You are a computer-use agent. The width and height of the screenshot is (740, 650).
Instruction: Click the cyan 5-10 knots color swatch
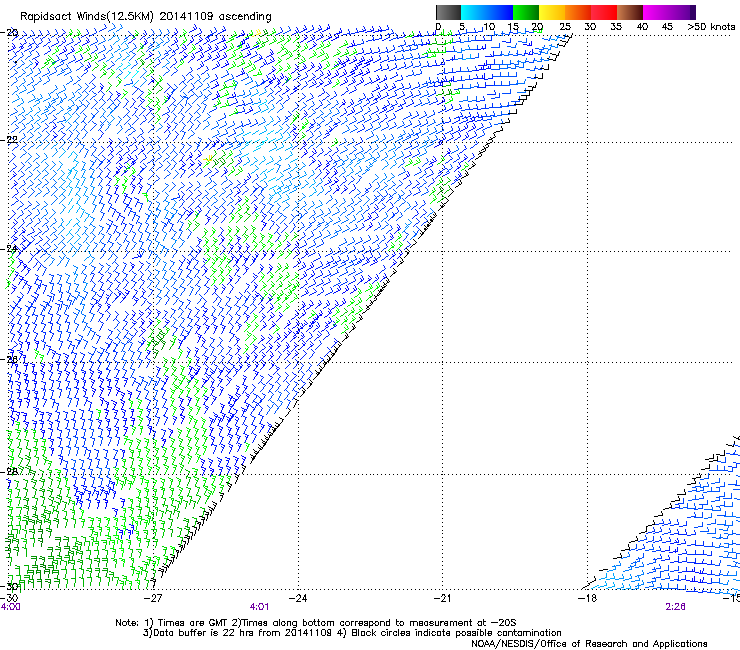coord(474,12)
